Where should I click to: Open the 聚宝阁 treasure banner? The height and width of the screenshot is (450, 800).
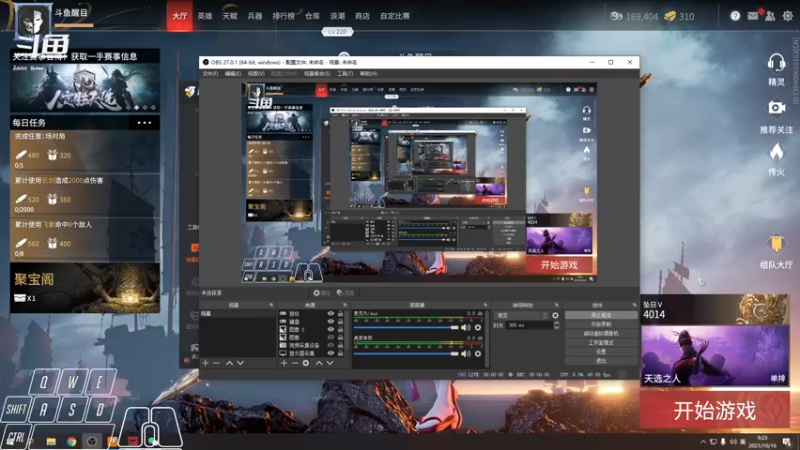tap(85, 288)
